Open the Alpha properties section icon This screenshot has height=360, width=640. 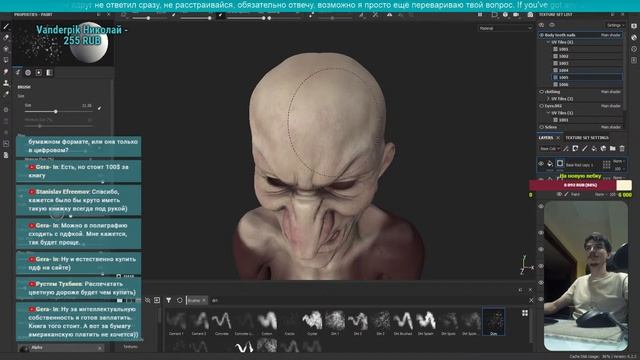pos(28,73)
